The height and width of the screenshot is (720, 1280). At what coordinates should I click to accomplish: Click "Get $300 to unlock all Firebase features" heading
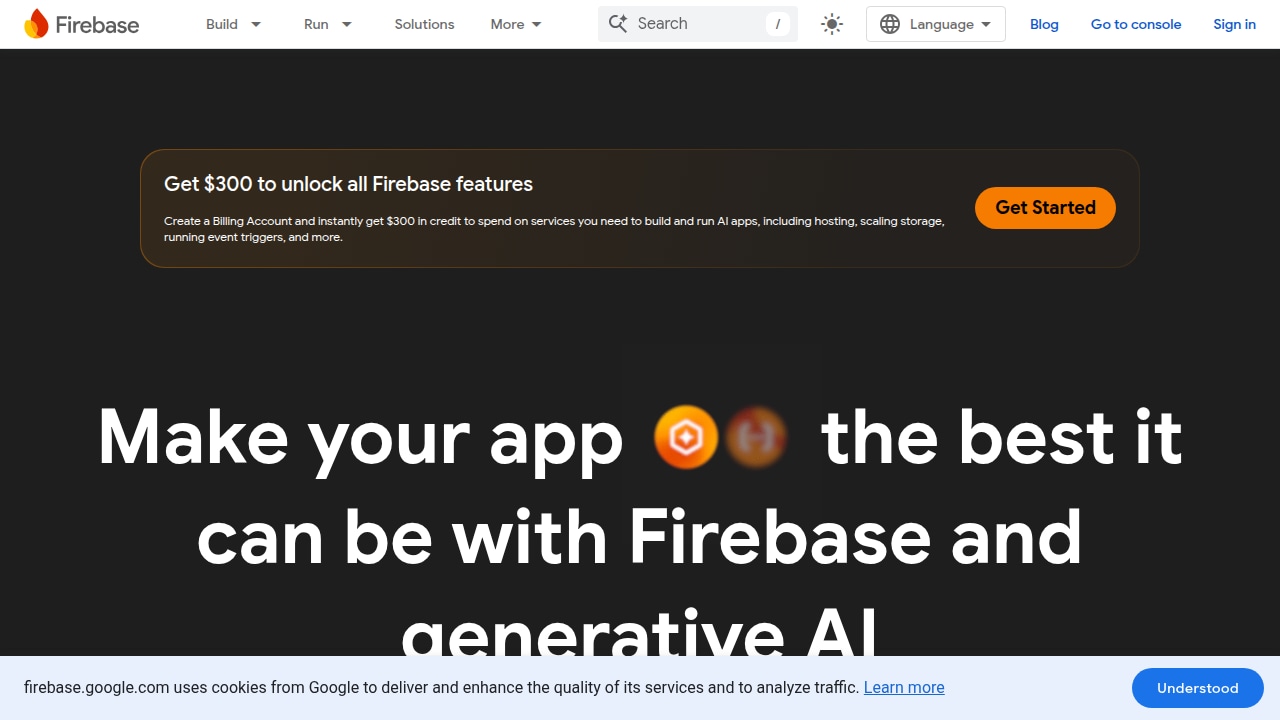pos(348,184)
